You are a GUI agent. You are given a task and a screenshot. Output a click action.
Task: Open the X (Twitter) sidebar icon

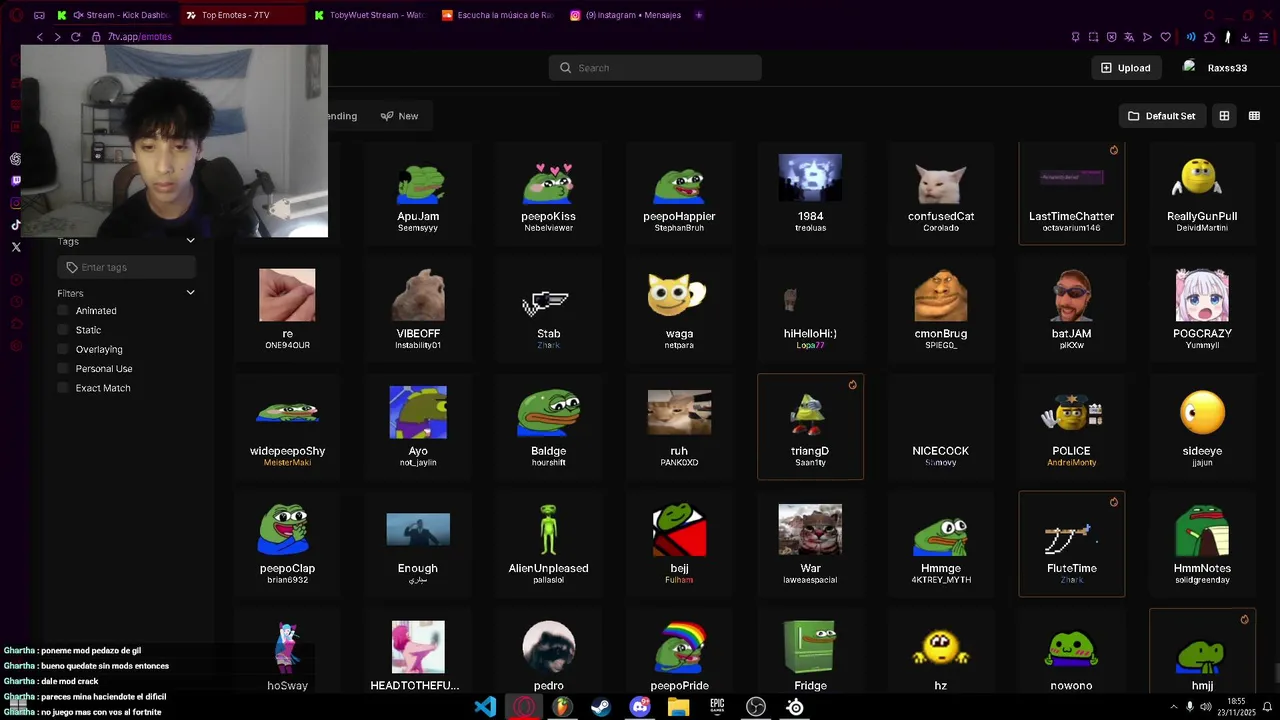(x=15, y=247)
